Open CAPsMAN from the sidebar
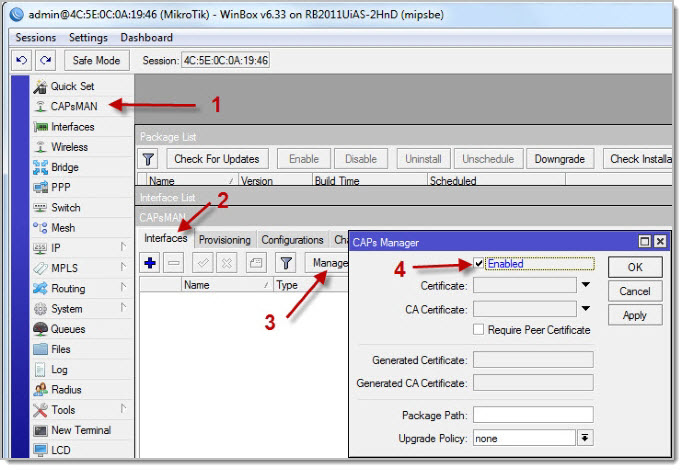The height and width of the screenshot is (470, 684). (x=72, y=106)
